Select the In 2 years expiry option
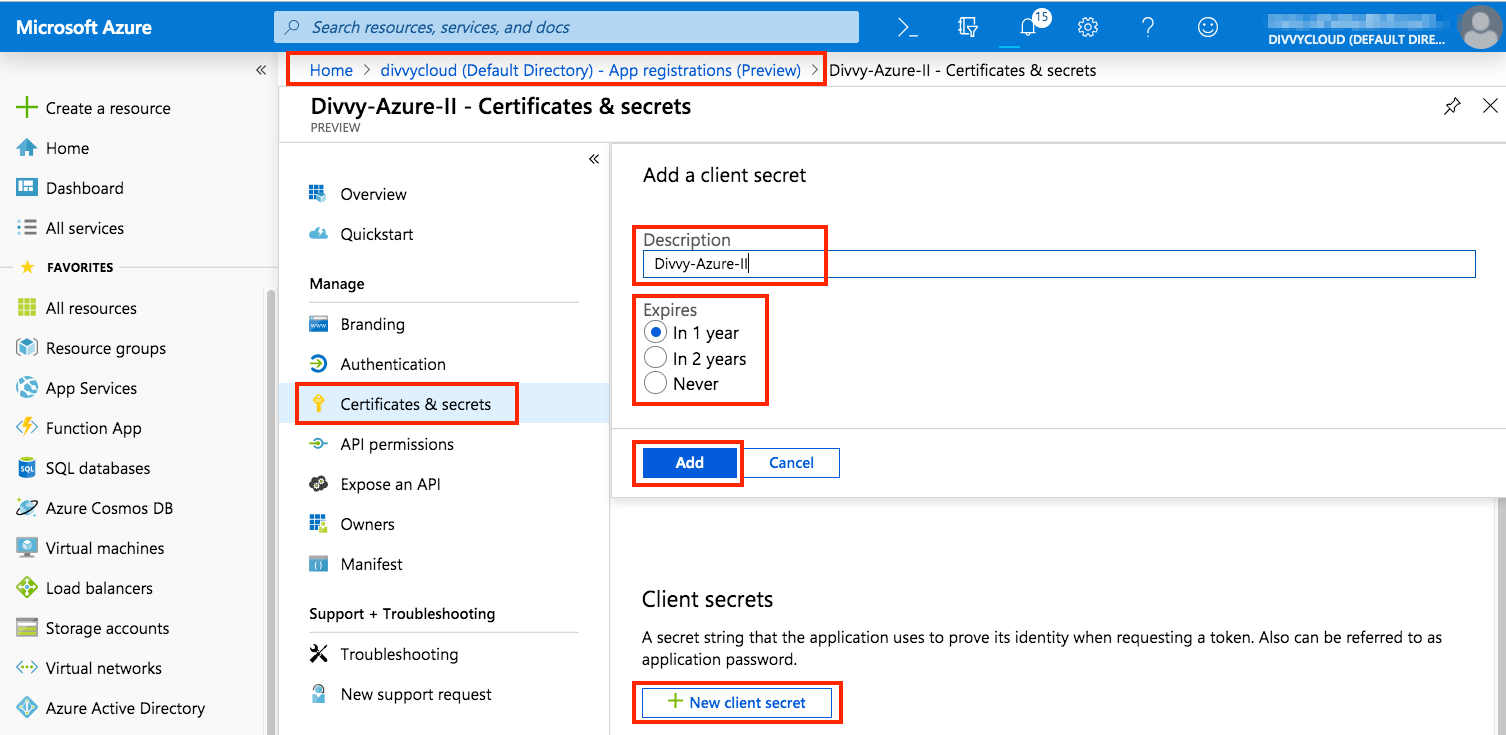 click(656, 358)
